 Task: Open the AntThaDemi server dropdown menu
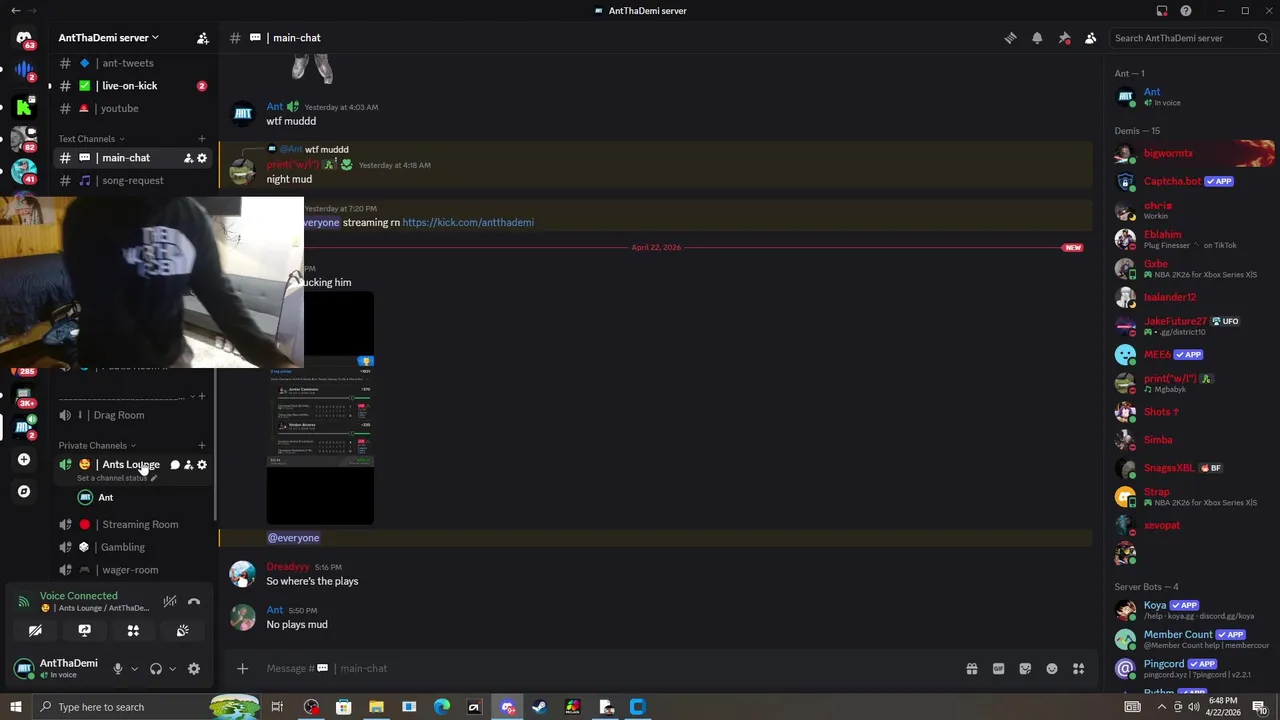[x=108, y=38]
